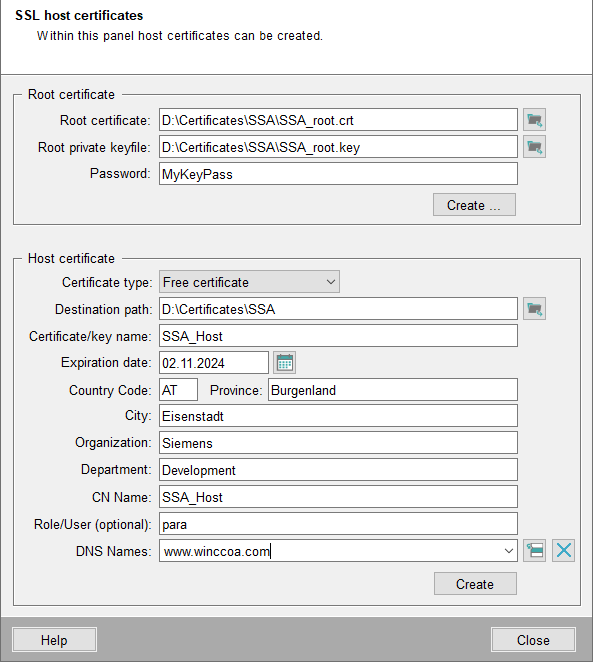Click into the Certificate/key name field
Image resolution: width=593 pixels, height=662 pixels.
pyautogui.click(x=338, y=336)
